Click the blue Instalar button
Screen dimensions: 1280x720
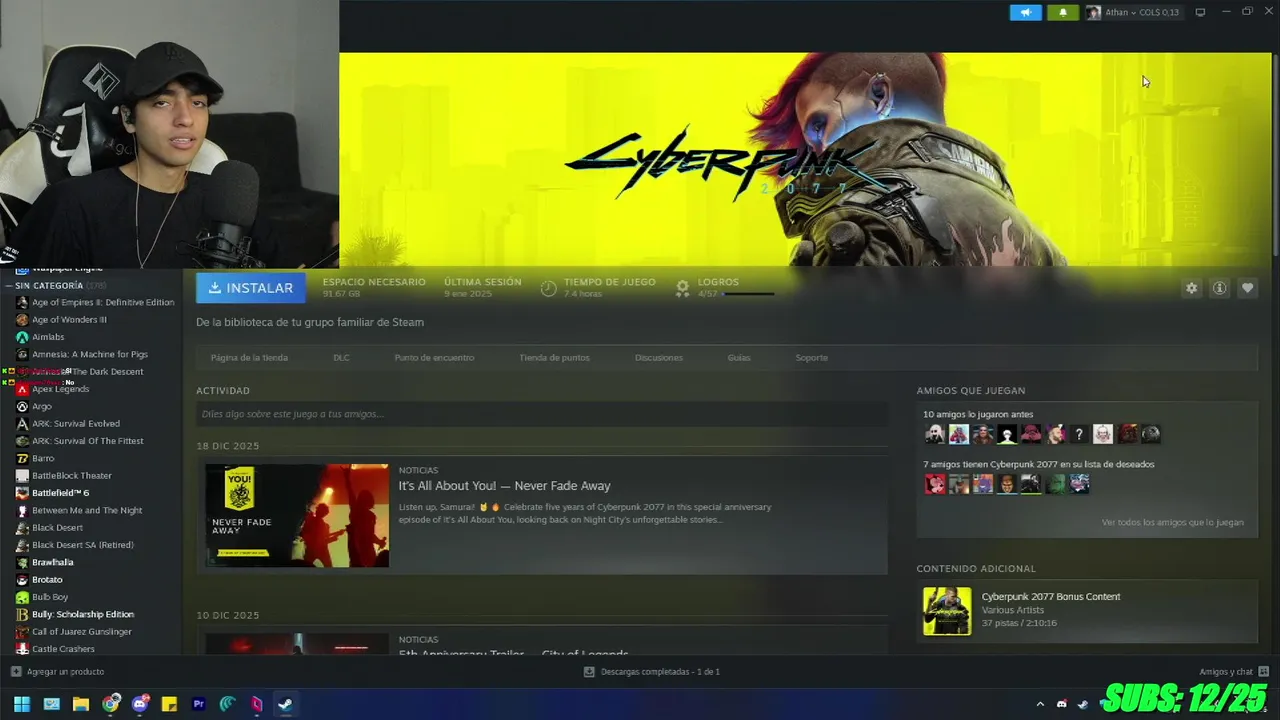tap(251, 288)
